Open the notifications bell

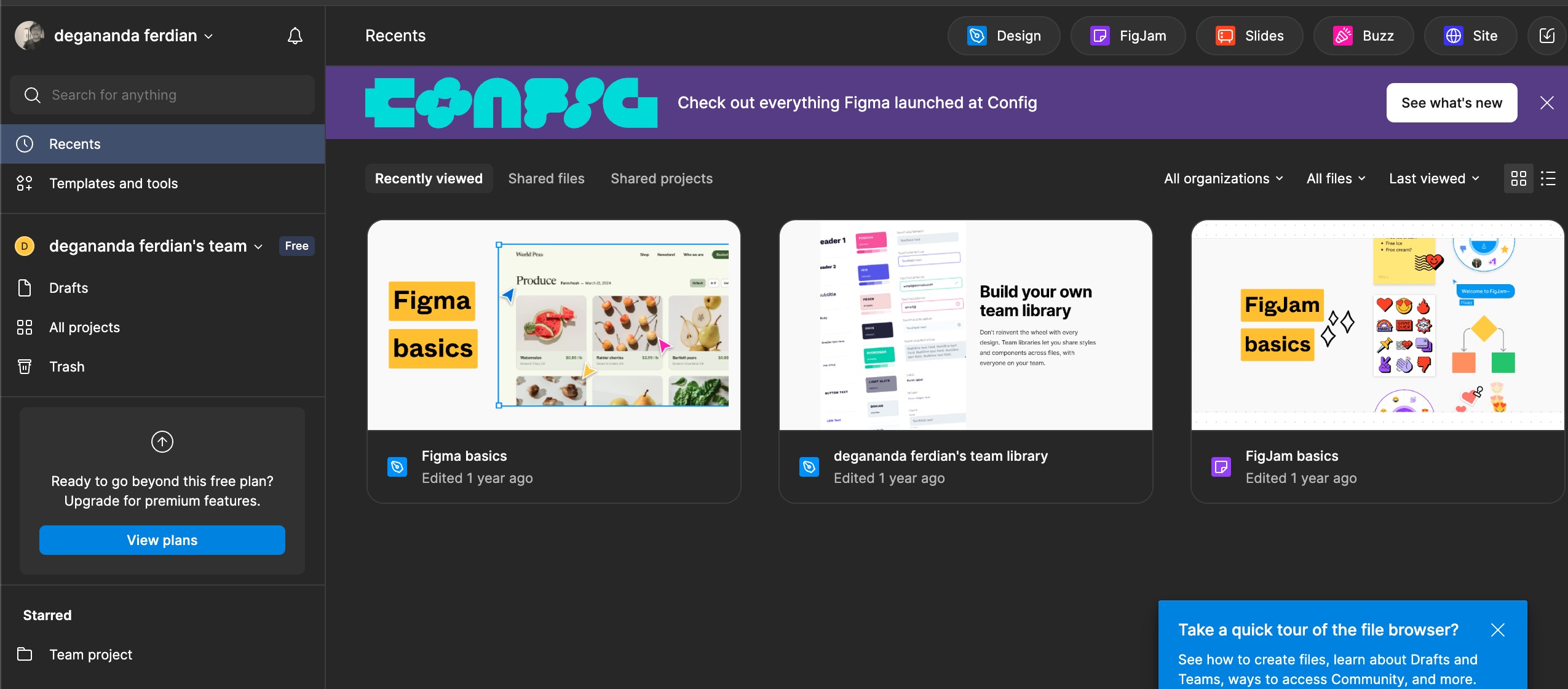[295, 36]
